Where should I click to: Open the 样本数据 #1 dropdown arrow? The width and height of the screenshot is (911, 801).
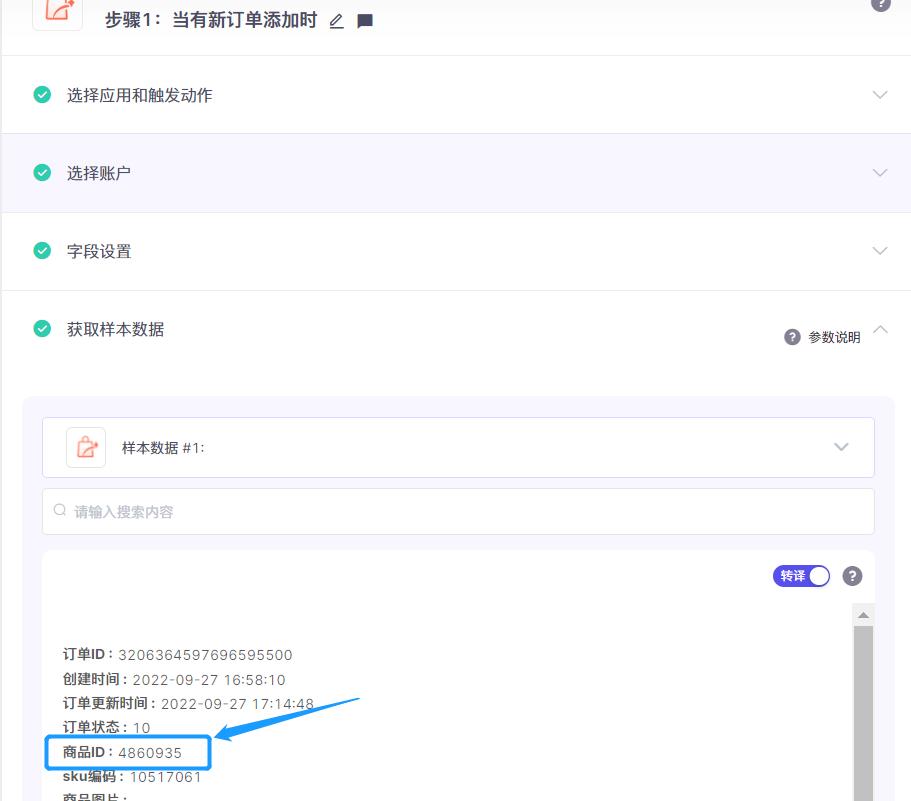841,447
